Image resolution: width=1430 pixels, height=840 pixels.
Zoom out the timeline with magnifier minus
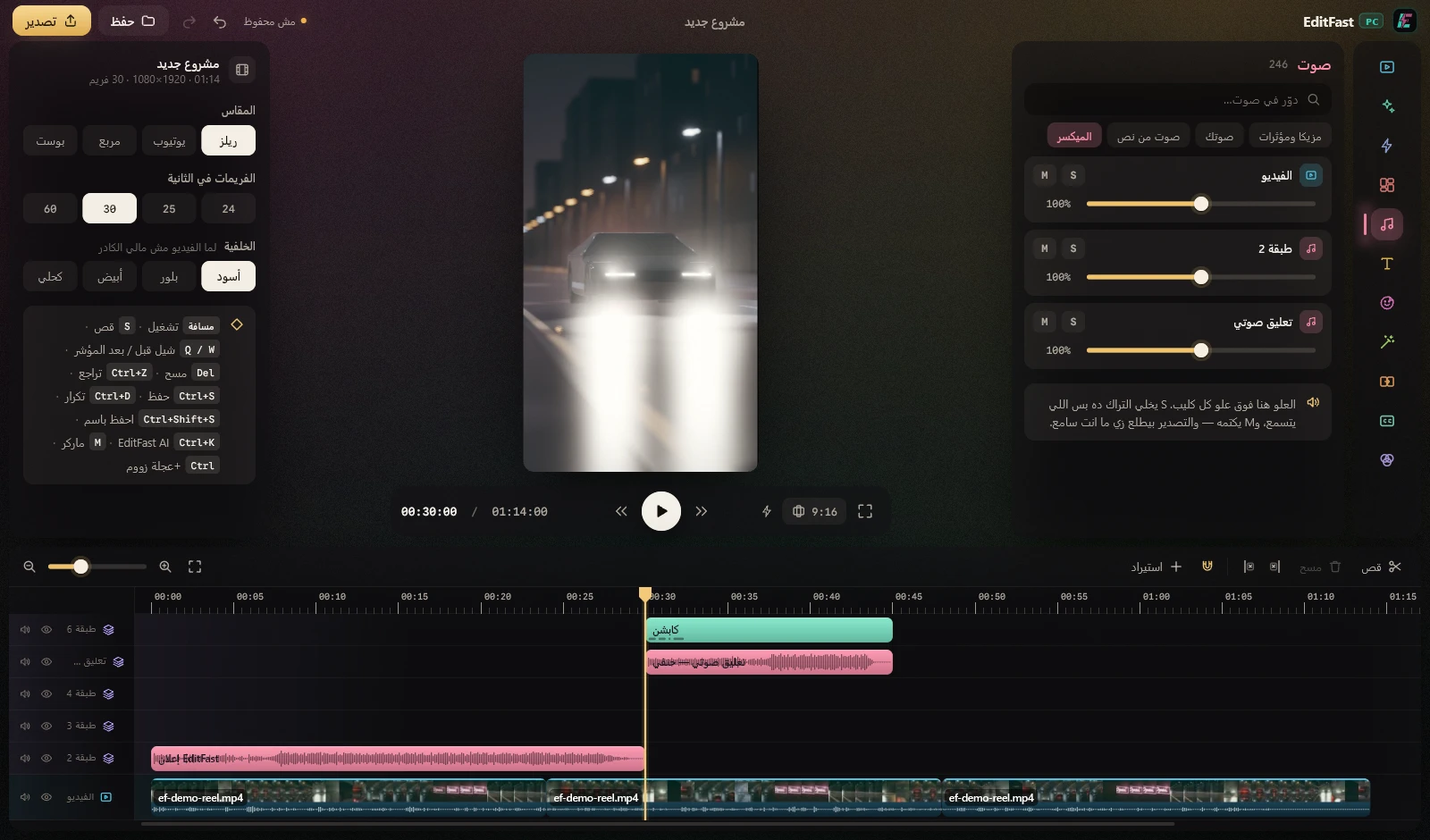point(29,567)
